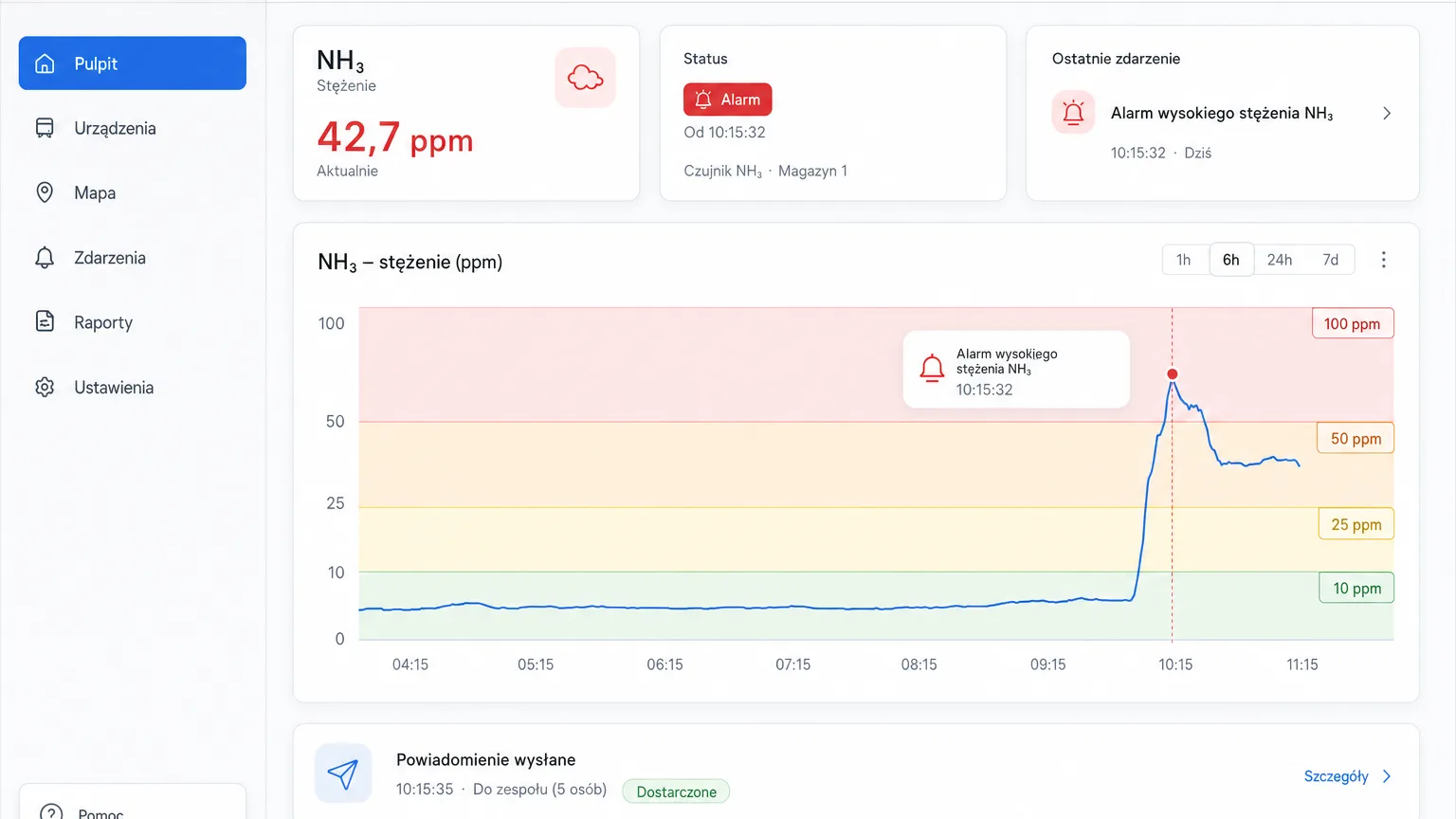Open the Szczegóły link

pyautogui.click(x=1336, y=776)
